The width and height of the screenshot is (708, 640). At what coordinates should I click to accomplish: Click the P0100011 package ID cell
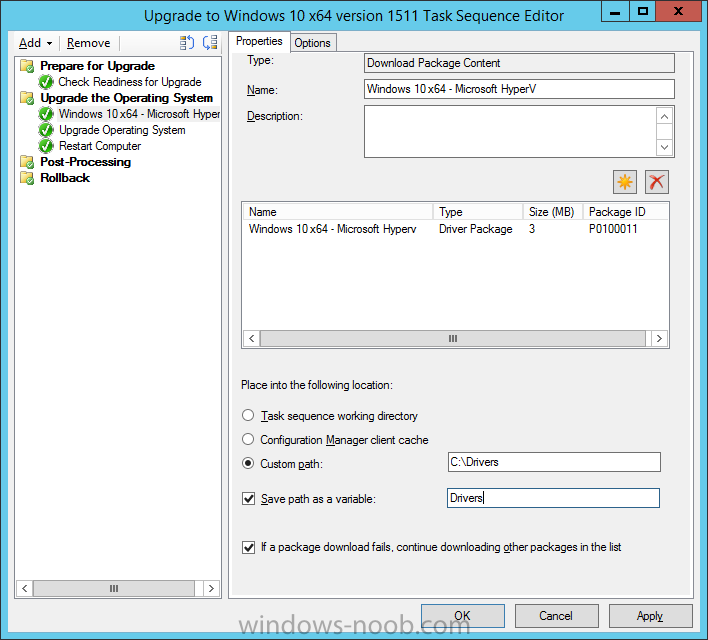613,229
